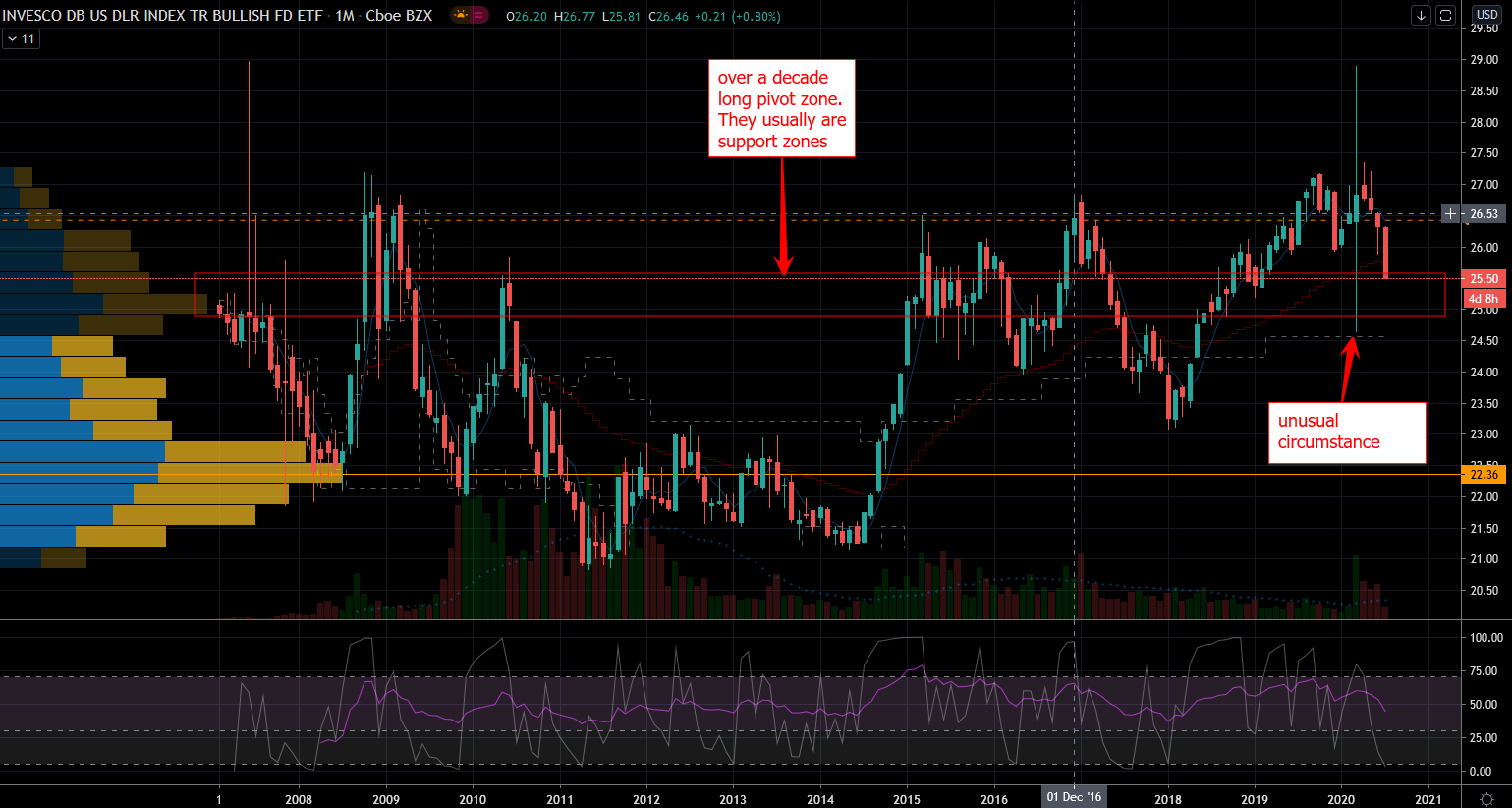
Task: Click the '01 Dec '16' date label
Action: pyautogui.click(x=1074, y=797)
